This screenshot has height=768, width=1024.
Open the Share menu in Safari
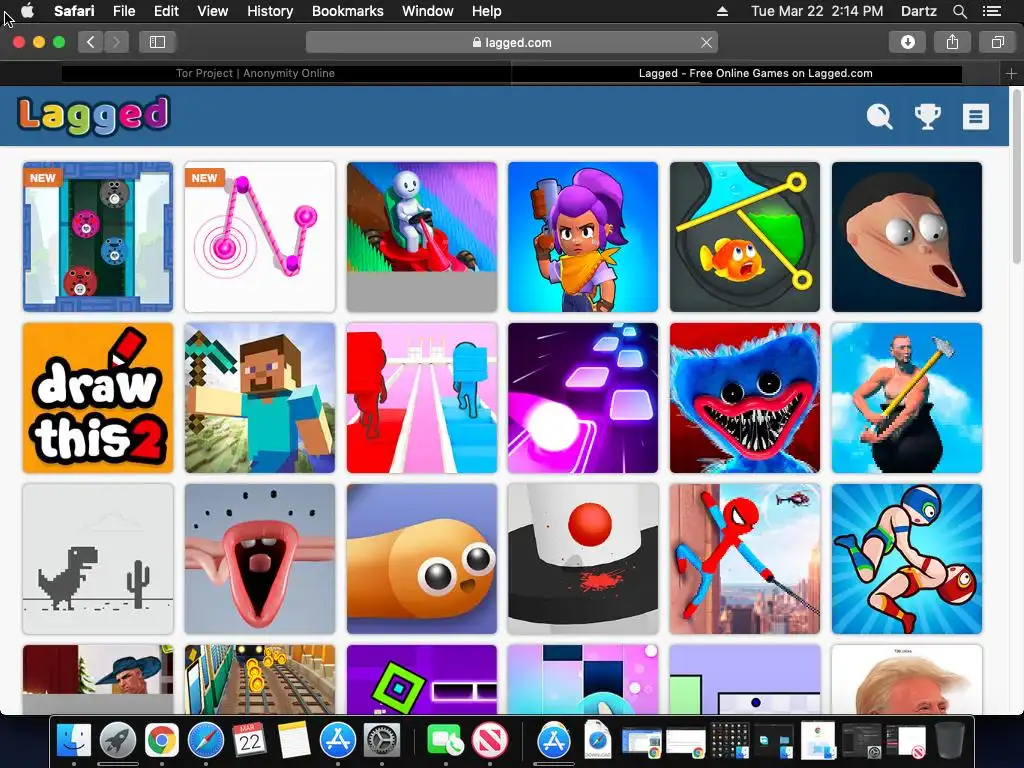[x=952, y=42]
